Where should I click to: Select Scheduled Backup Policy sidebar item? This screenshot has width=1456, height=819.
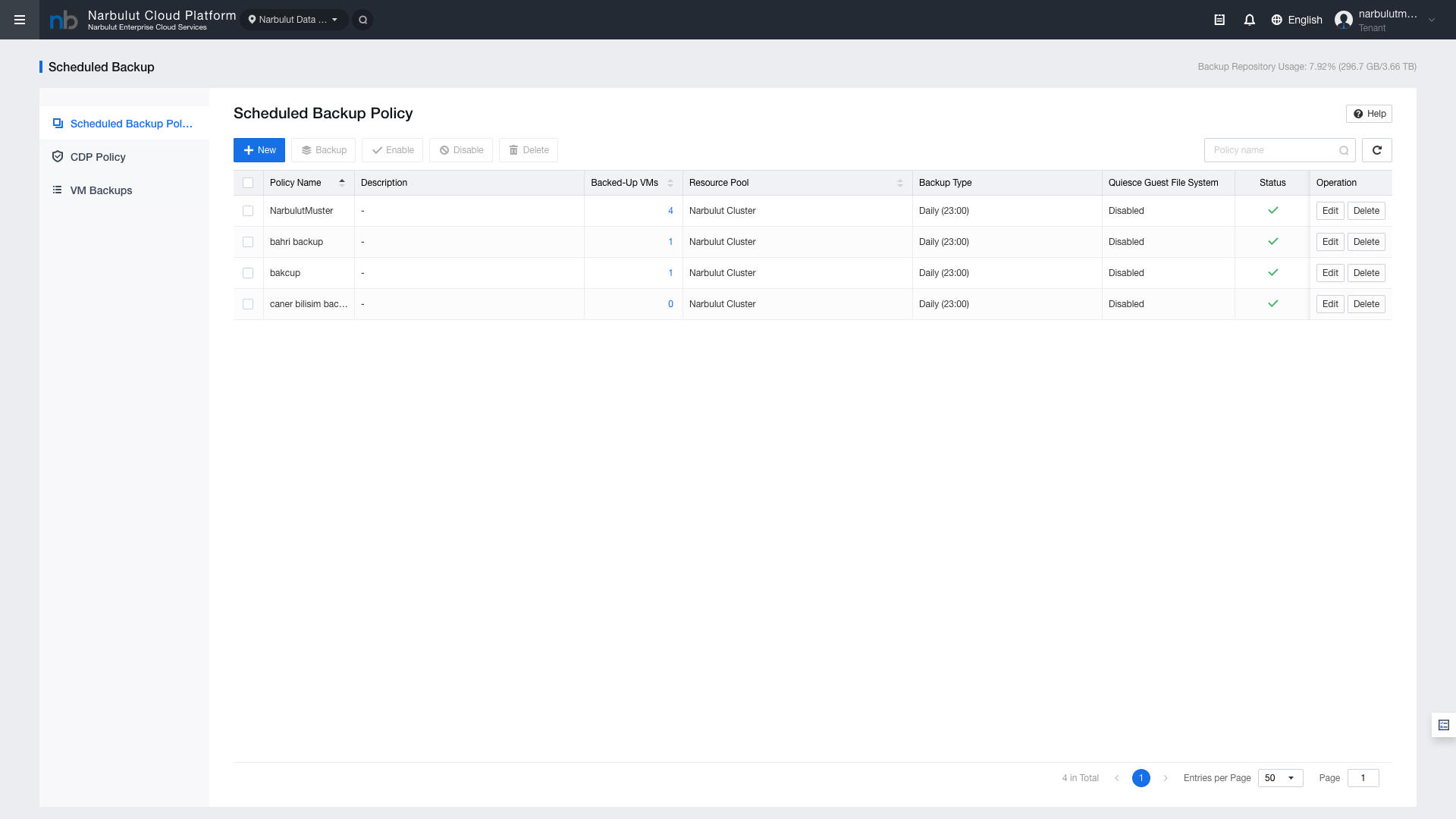[124, 124]
